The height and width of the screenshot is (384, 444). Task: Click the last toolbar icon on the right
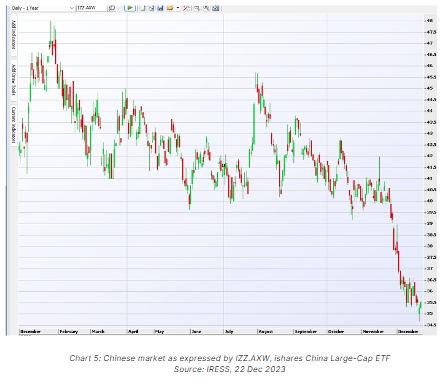coord(216,8)
